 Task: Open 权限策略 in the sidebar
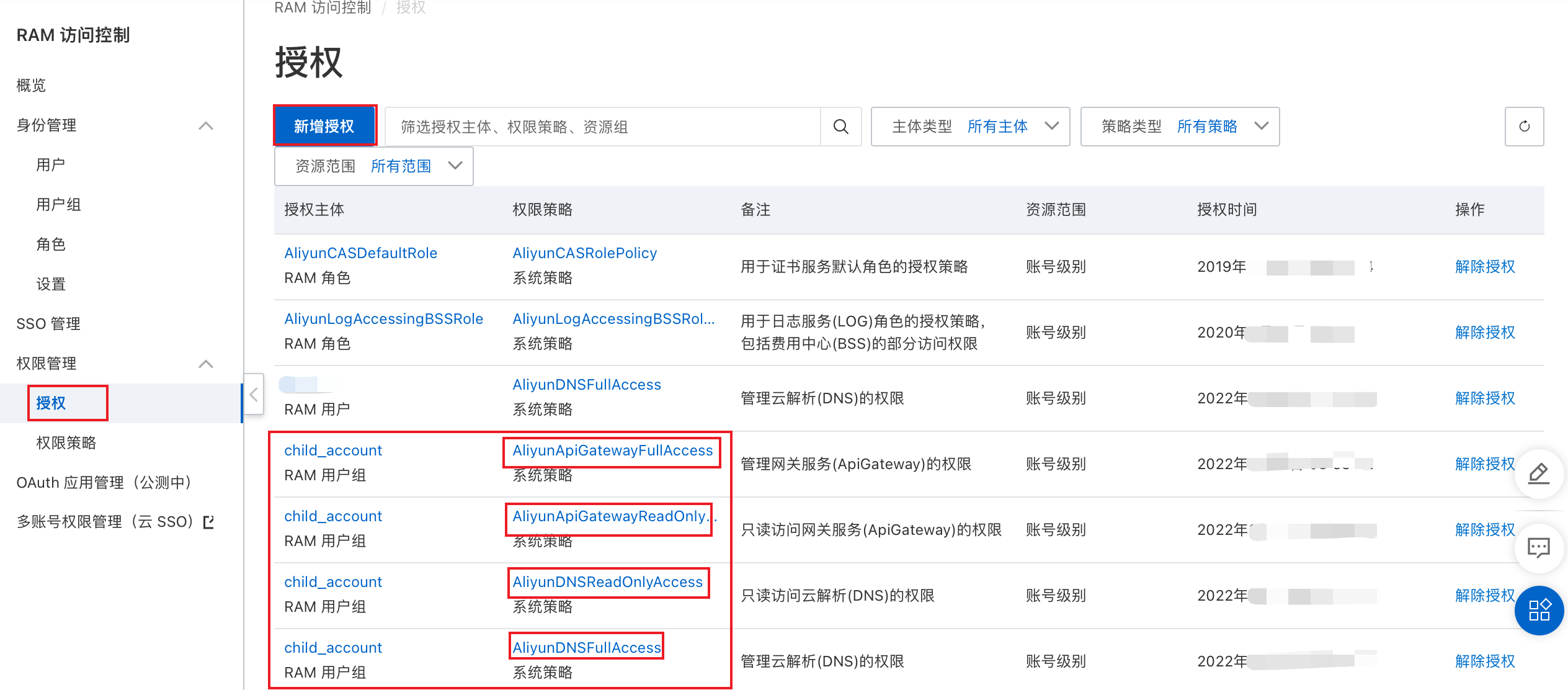(x=66, y=443)
